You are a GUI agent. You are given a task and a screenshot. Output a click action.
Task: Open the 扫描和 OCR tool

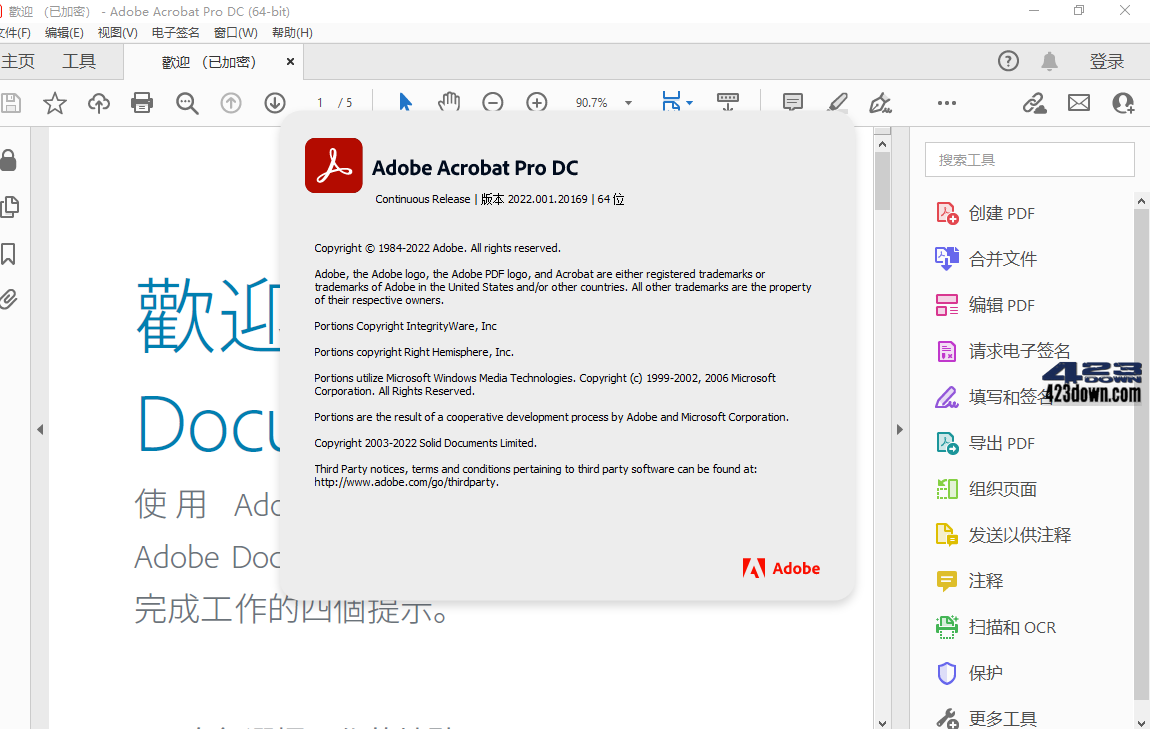point(995,627)
